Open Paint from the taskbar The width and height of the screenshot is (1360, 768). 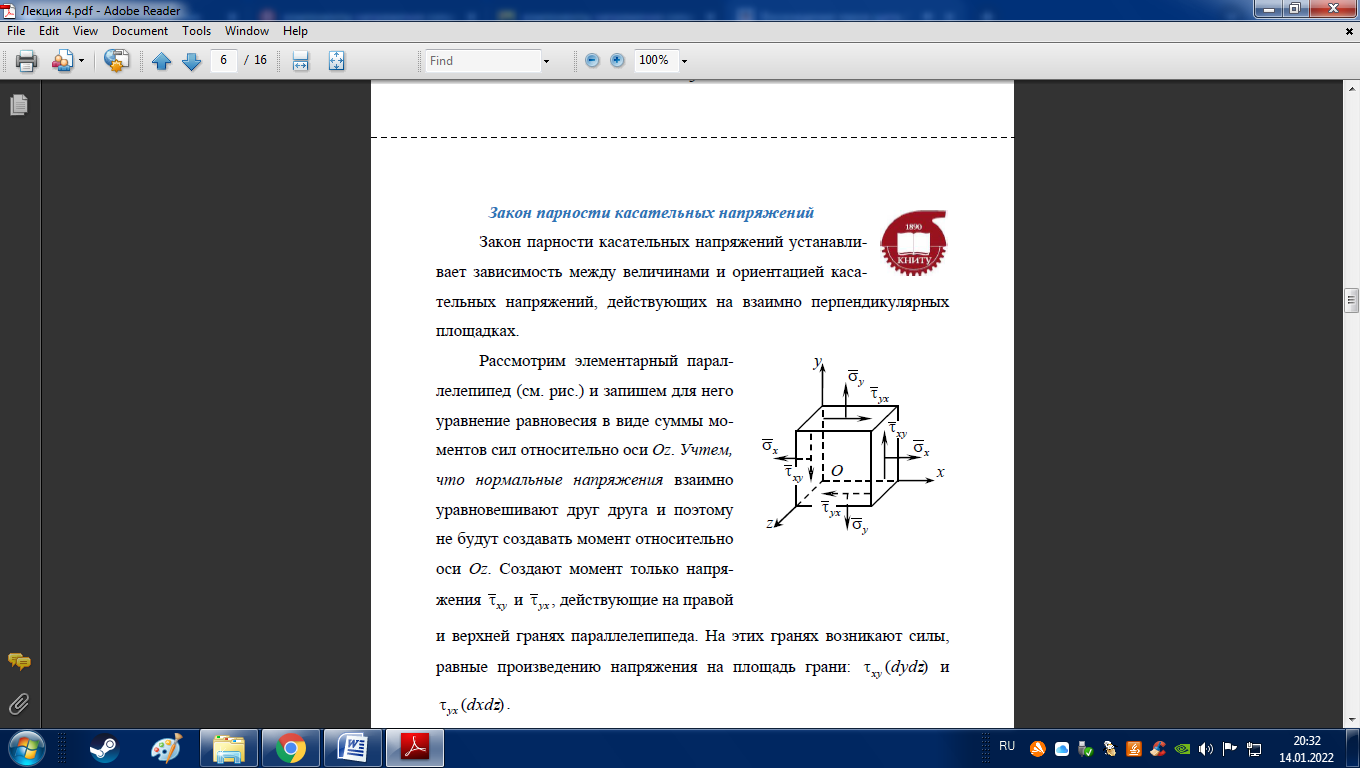click(166, 748)
